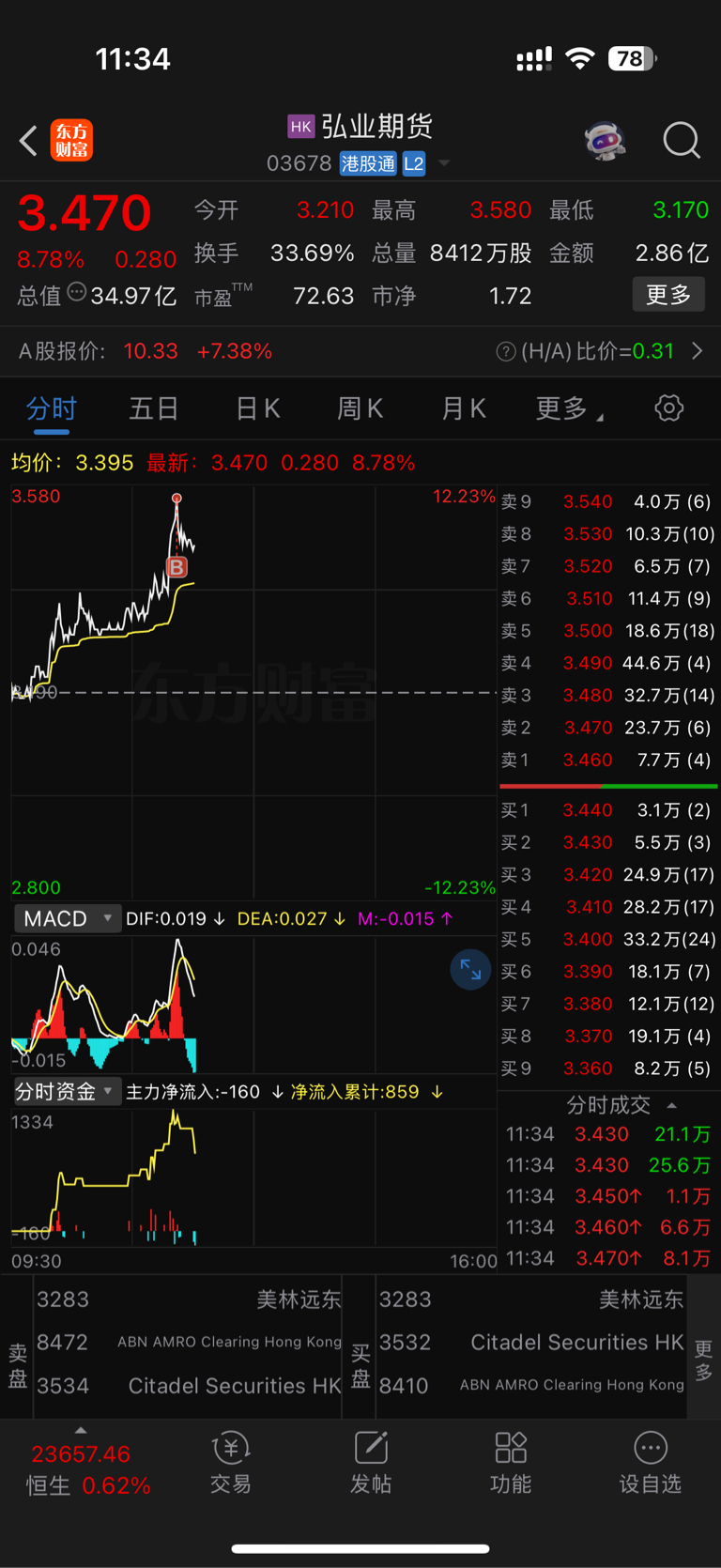Tap sell-side broker 3534 Citadel Securities
Viewport: 721px width, 1568px height.
pos(189,1386)
